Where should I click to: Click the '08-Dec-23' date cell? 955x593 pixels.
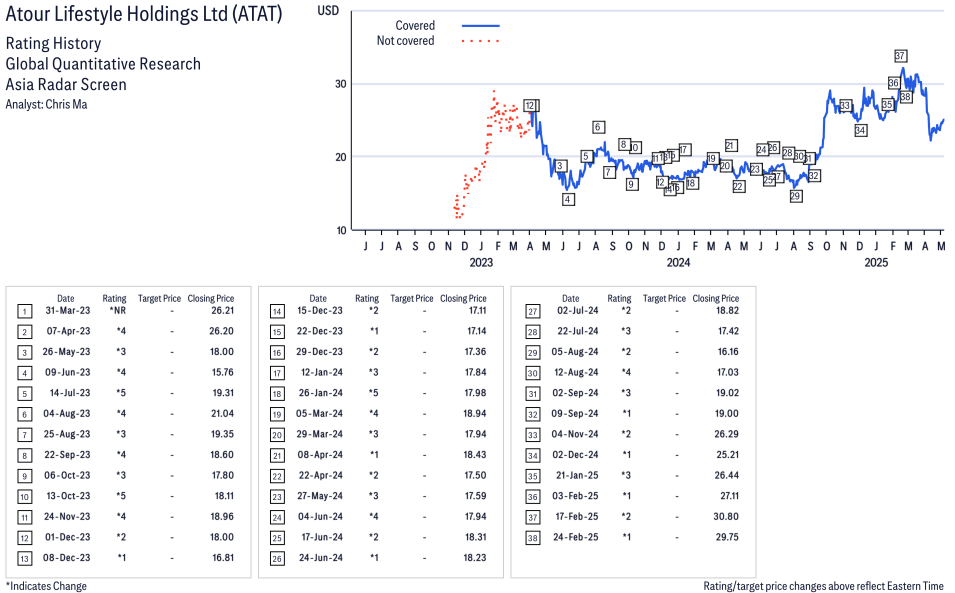point(66,558)
